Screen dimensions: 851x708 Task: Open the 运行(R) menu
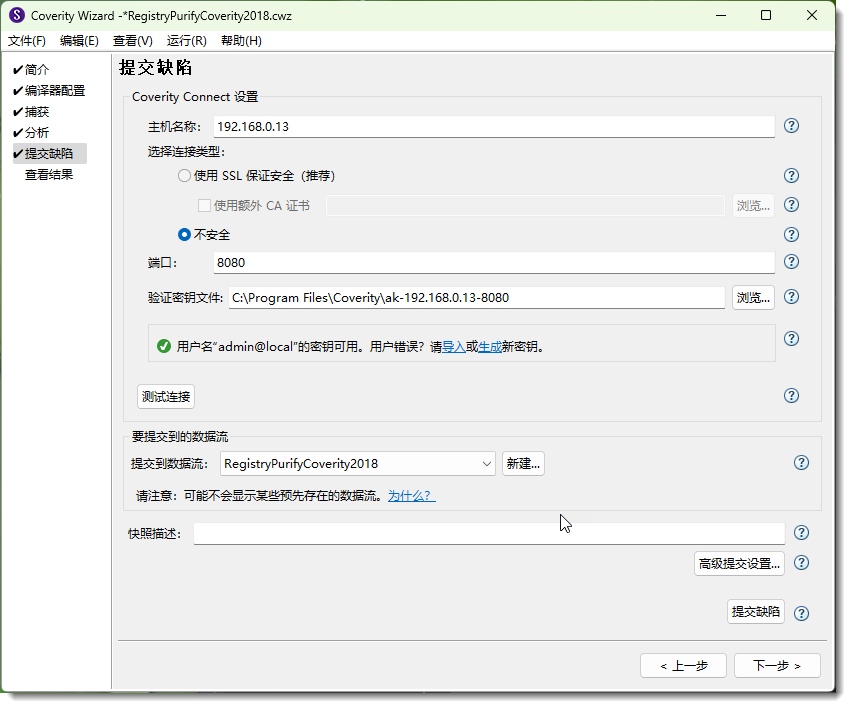[187, 41]
